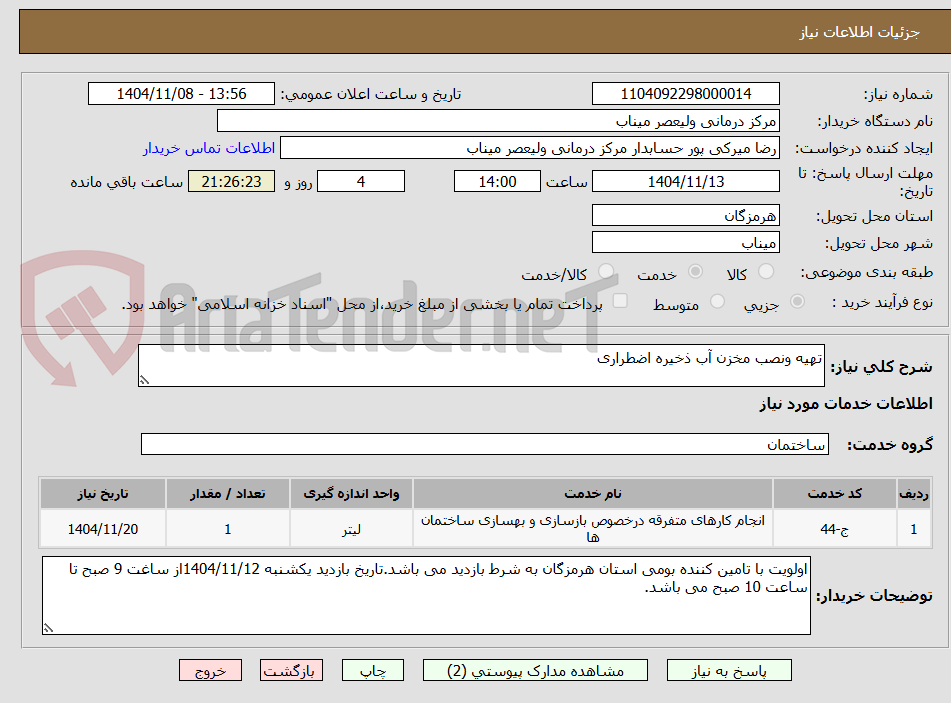Click the ردیف column header
Screen dimensions: 951x703
pos(914,494)
